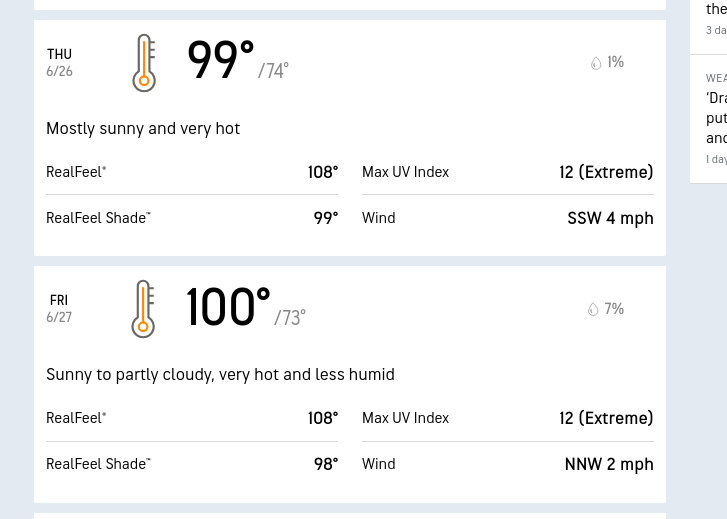
Task: Click Friday's 7% precipitation chance
Action: pyautogui.click(x=614, y=309)
